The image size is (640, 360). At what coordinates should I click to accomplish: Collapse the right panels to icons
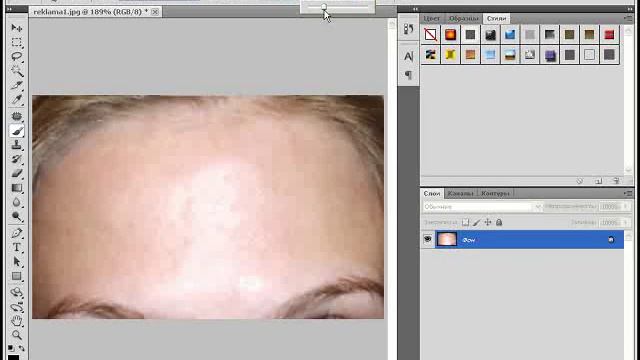tap(631, 9)
